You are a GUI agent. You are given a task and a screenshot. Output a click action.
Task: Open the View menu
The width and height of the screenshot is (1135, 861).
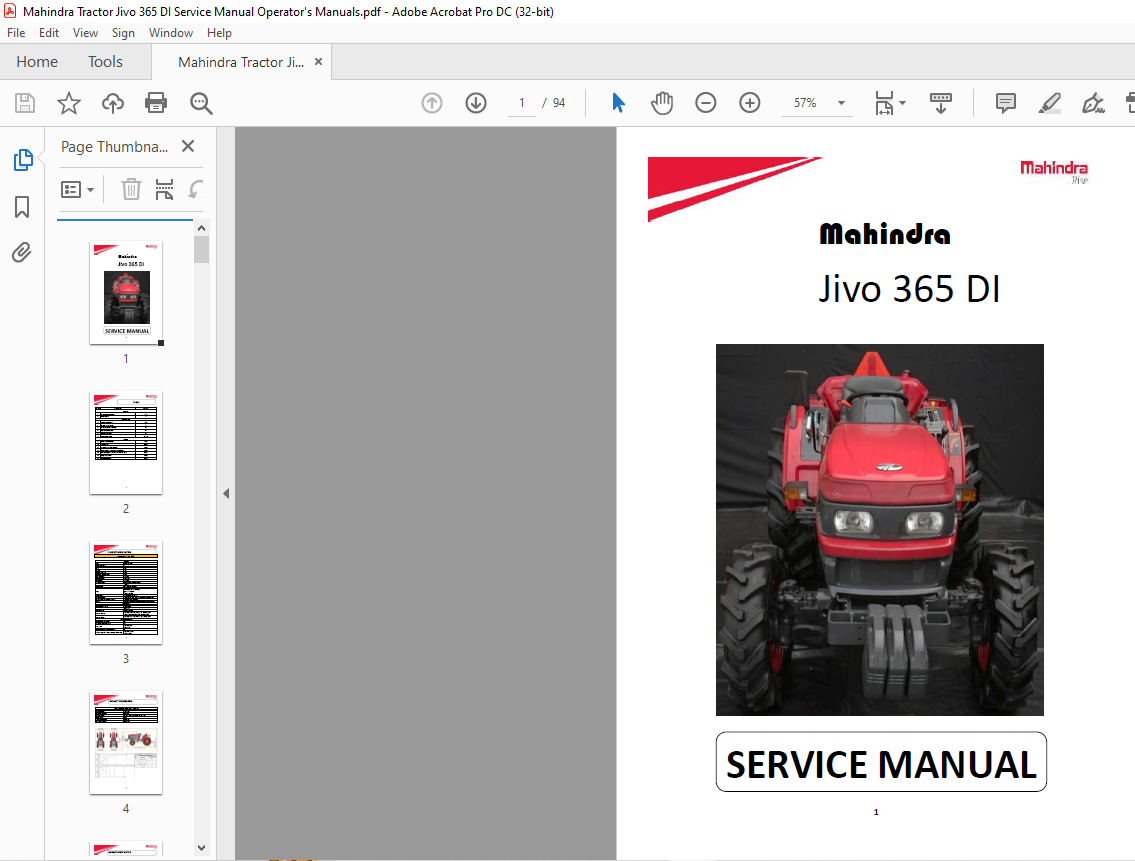[85, 33]
